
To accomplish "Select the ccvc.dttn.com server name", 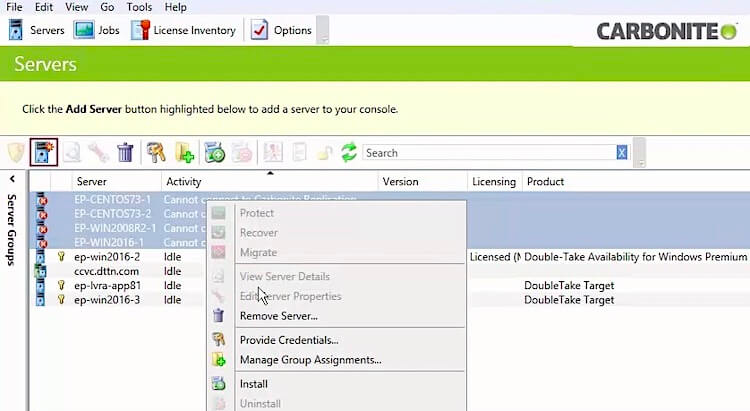I will 106,271.
